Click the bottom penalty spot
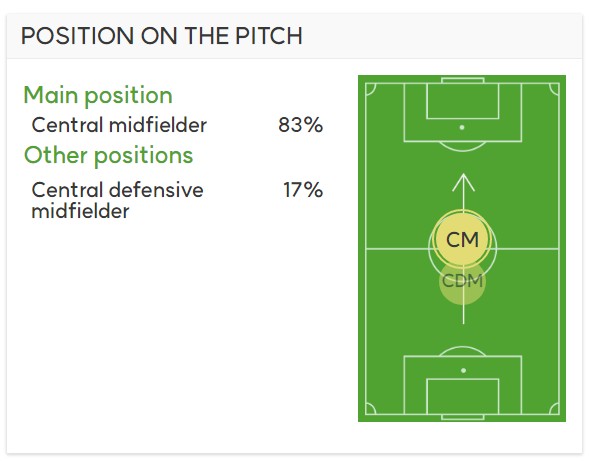This screenshot has width=591, height=461. pos(463,371)
